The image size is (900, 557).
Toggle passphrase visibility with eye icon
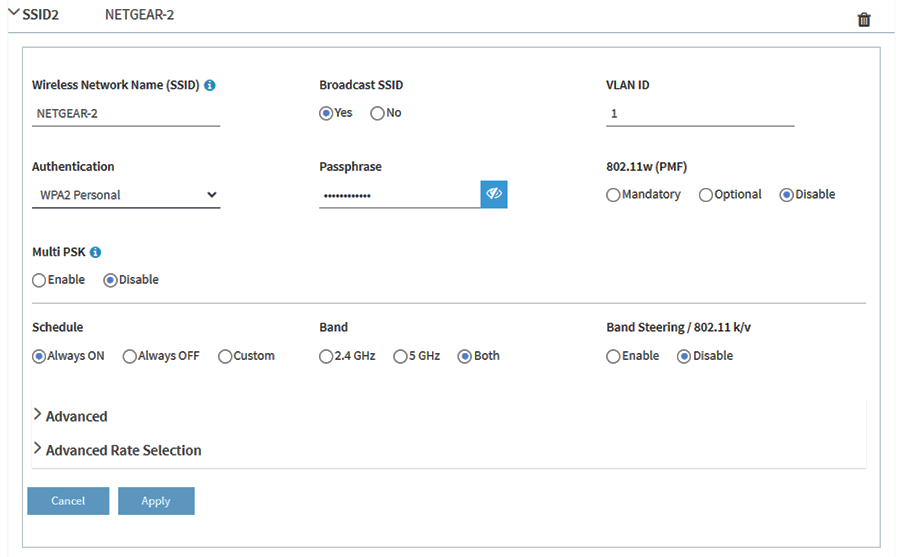click(494, 194)
